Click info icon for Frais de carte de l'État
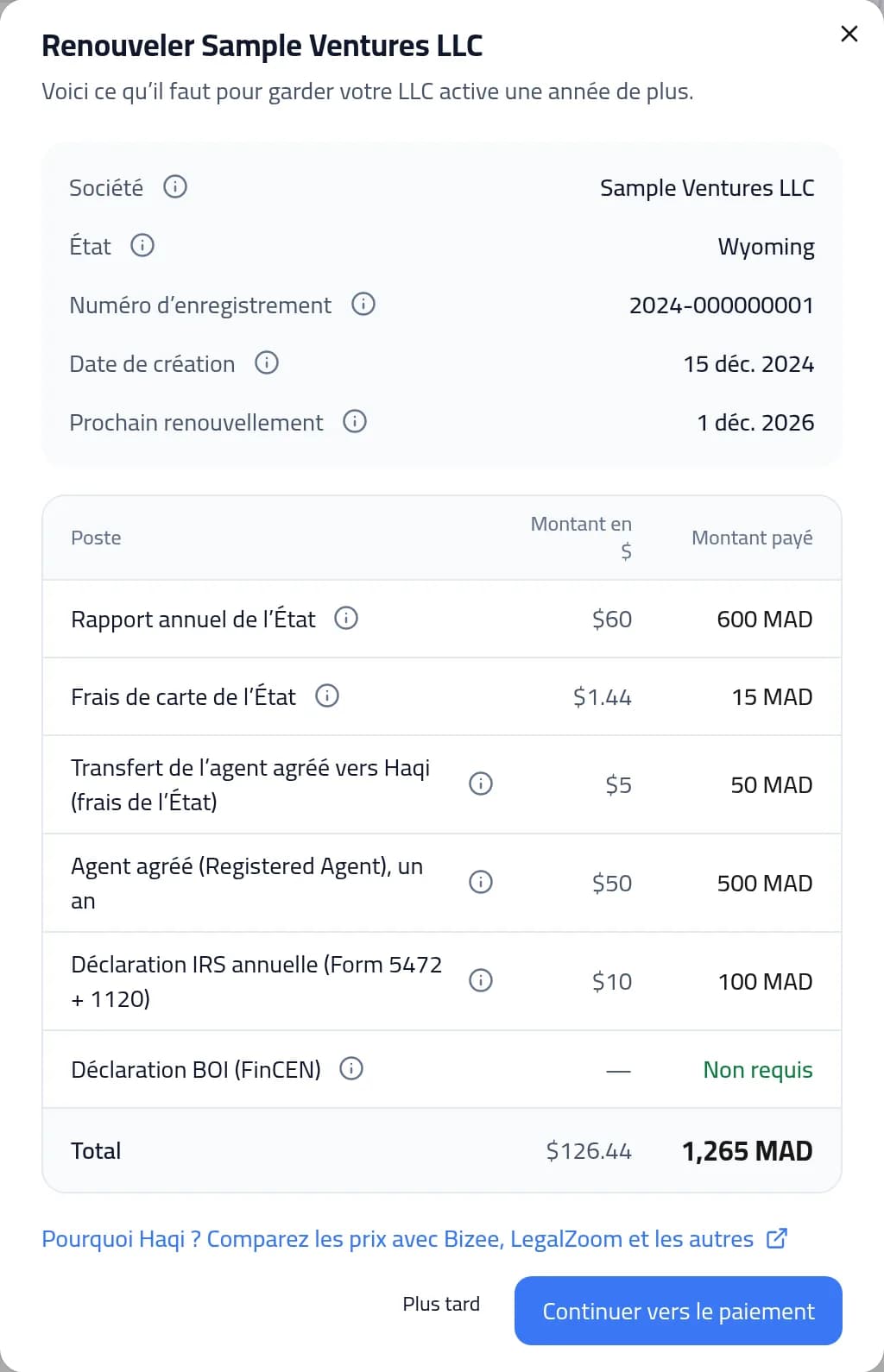 pyautogui.click(x=327, y=695)
